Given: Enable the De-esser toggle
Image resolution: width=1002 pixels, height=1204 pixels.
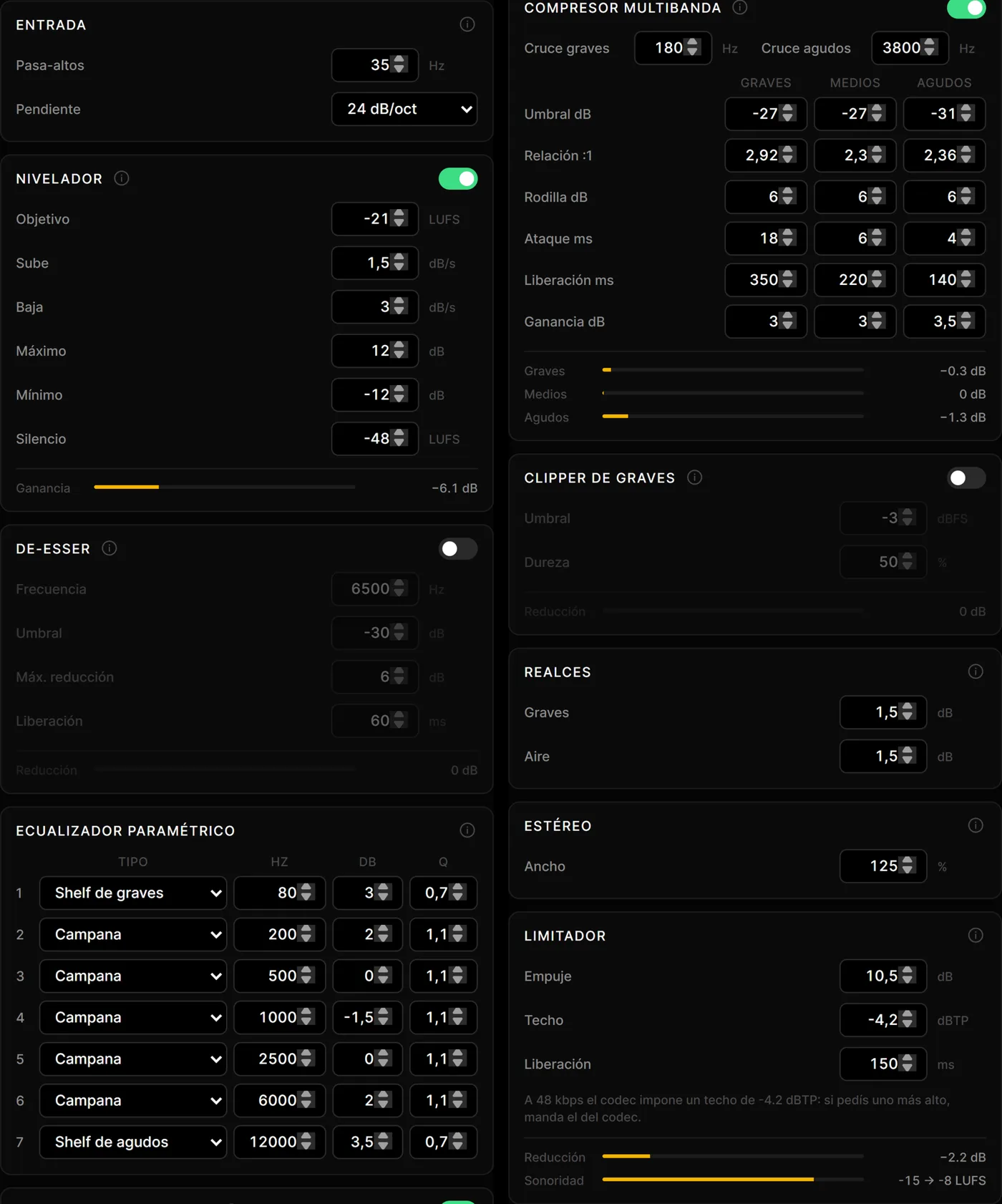Looking at the screenshot, I should tap(458, 549).
